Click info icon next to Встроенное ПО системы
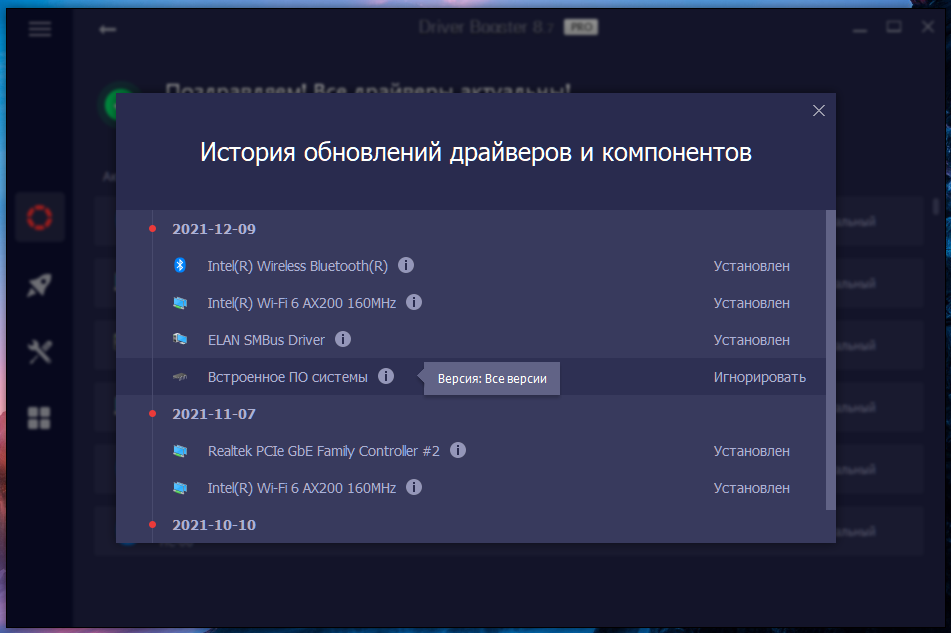The height and width of the screenshot is (633, 951). point(386,376)
